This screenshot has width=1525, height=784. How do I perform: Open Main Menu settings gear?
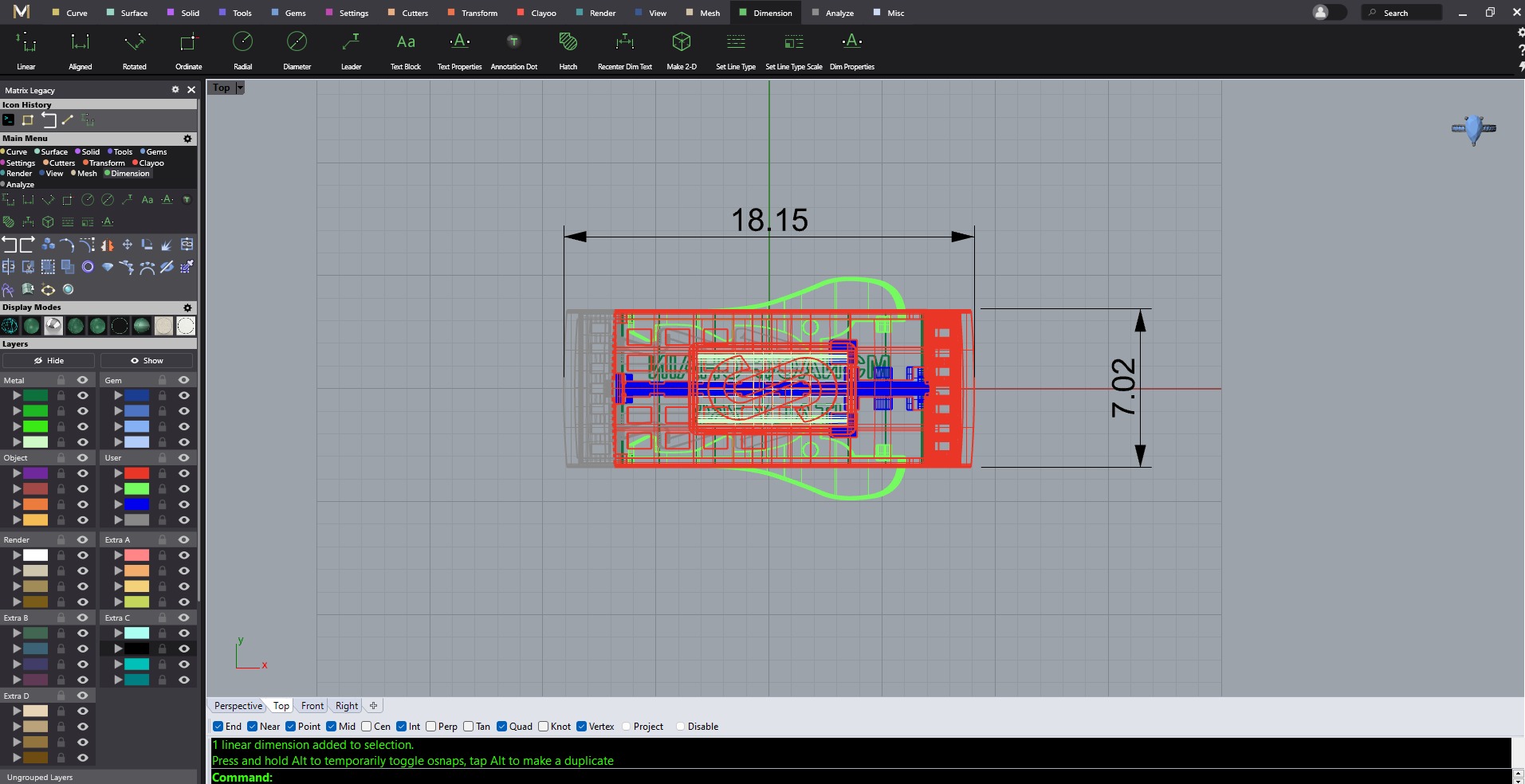(188, 139)
